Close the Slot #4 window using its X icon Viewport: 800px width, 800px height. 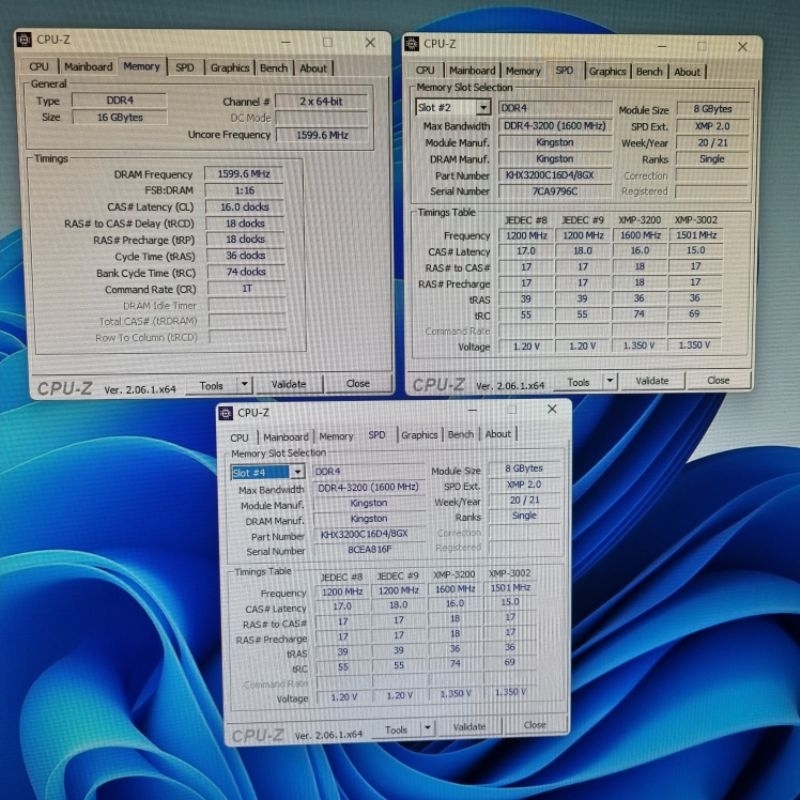pyautogui.click(x=552, y=410)
